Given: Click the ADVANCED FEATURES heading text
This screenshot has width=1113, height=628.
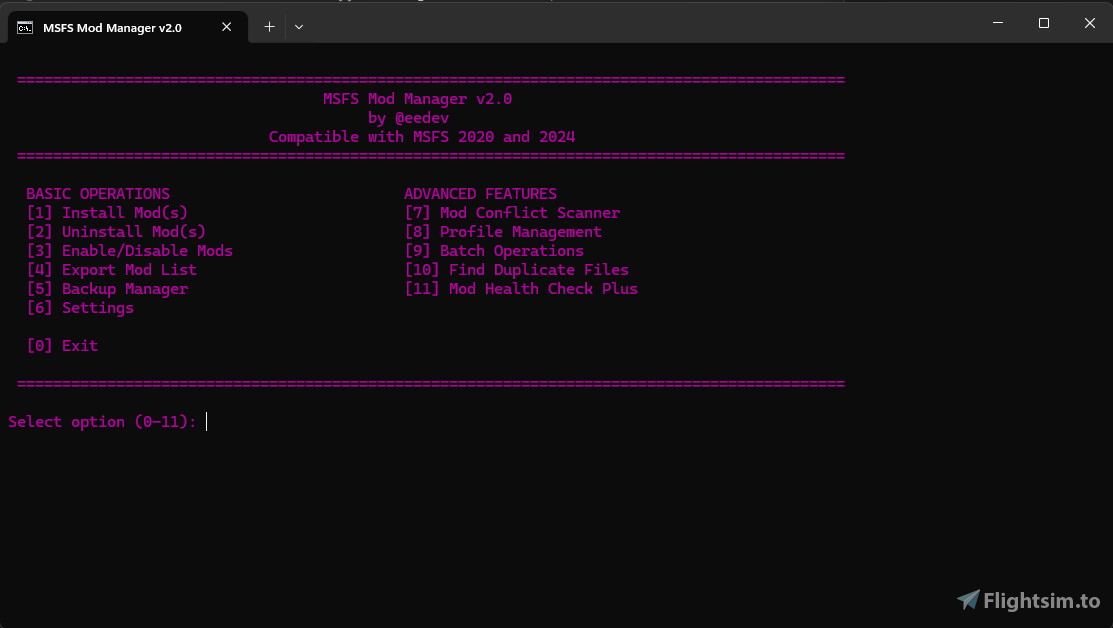Looking at the screenshot, I should click(x=480, y=193).
